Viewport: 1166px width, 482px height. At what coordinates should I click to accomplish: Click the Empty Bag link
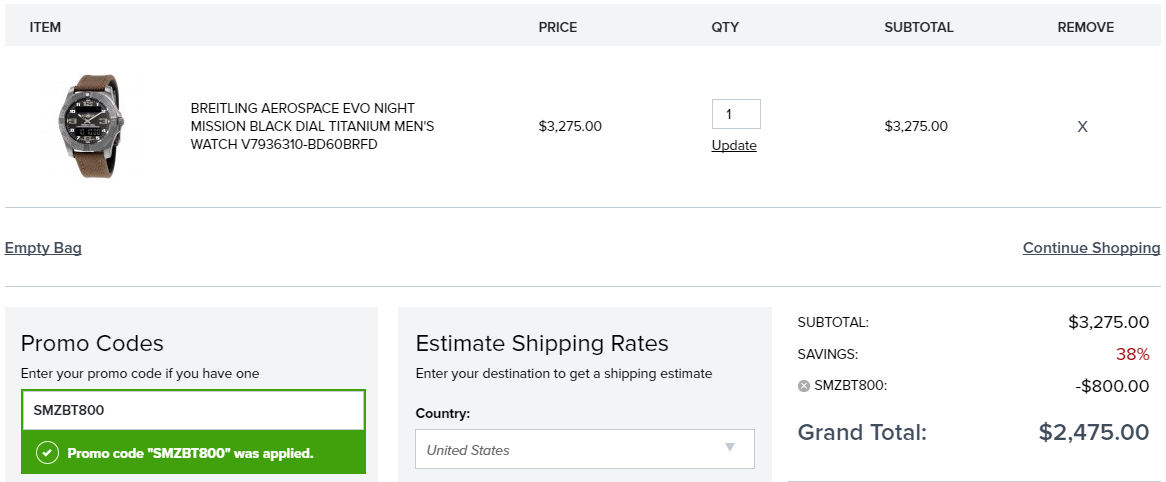43,248
